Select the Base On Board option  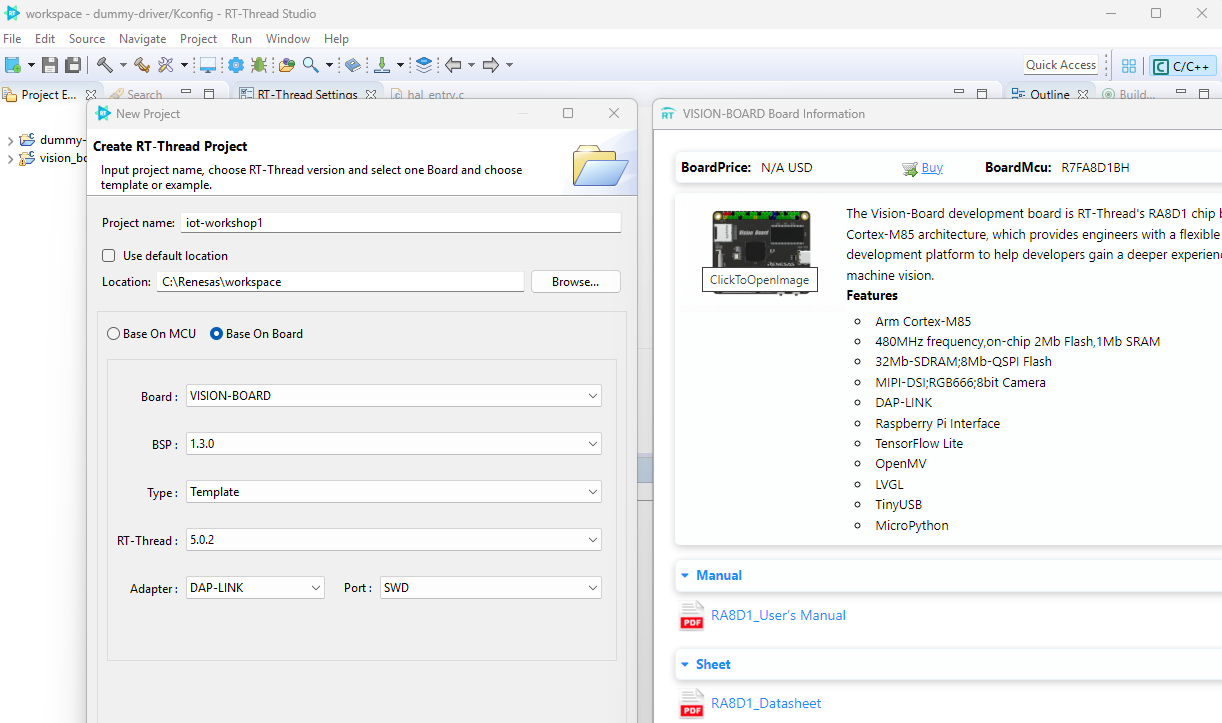[x=216, y=334]
